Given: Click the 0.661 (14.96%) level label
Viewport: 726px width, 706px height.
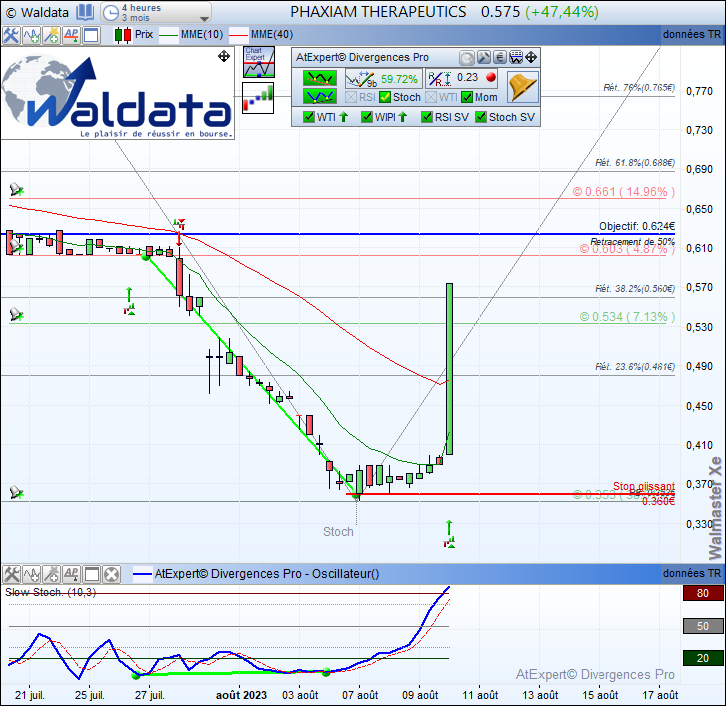Looking at the screenshot, I should (624, 192).
